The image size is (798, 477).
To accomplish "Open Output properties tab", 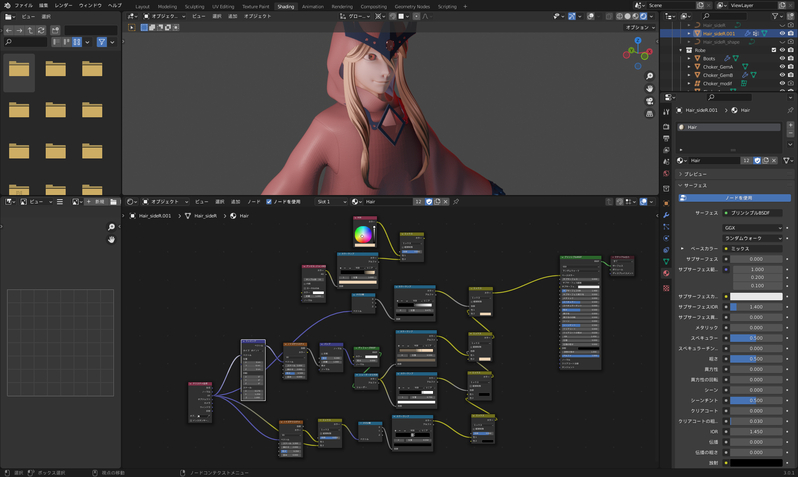I will click(x=666, y=138).
